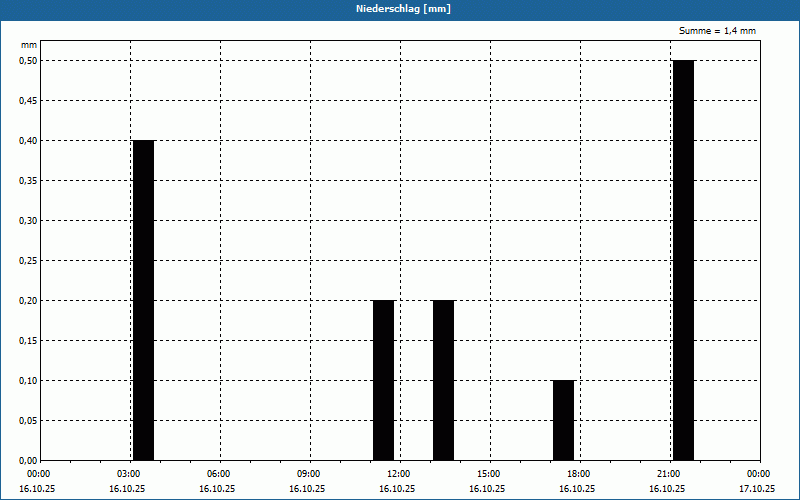This screenshot has height=500, width=800.
Task: Click the 15:00 time label
Action: [491, 474]
